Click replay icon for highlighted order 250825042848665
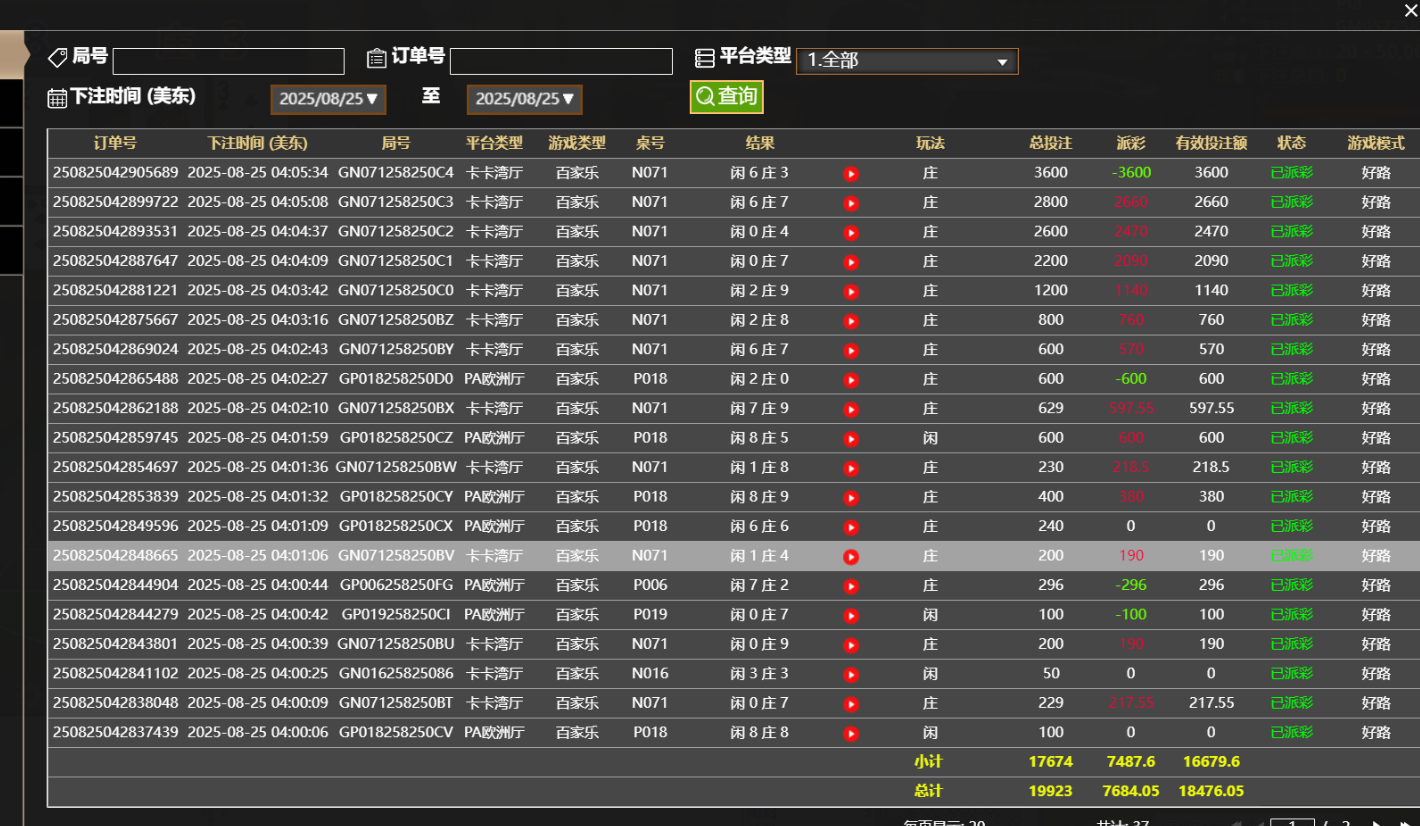 click(x=851, y=557)
